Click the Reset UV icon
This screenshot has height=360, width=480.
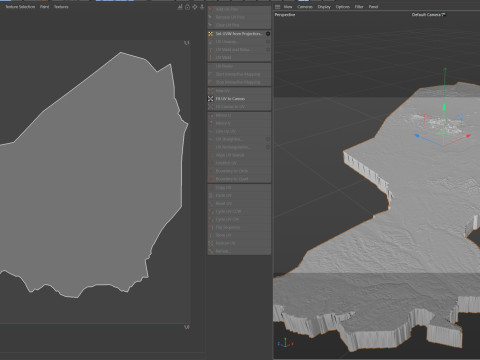click(x=210, y=203)
